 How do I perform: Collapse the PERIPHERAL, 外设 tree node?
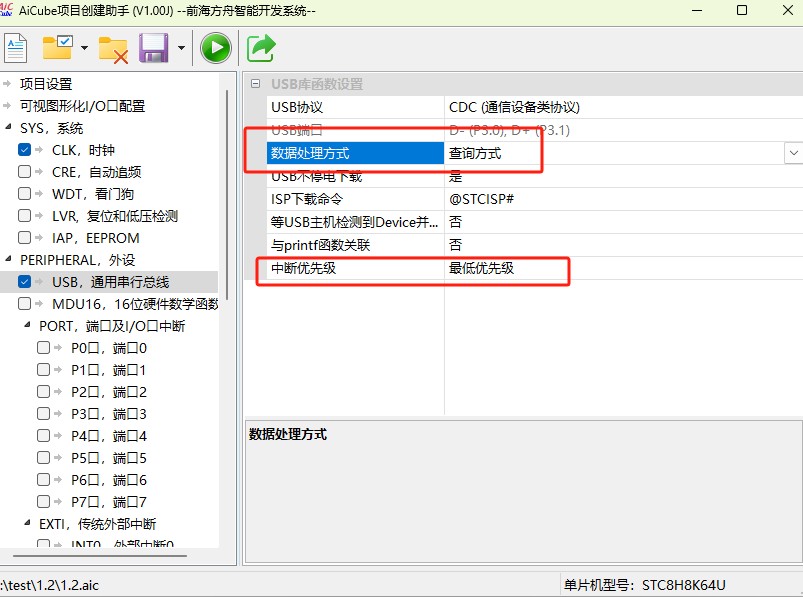pos(8,259)
